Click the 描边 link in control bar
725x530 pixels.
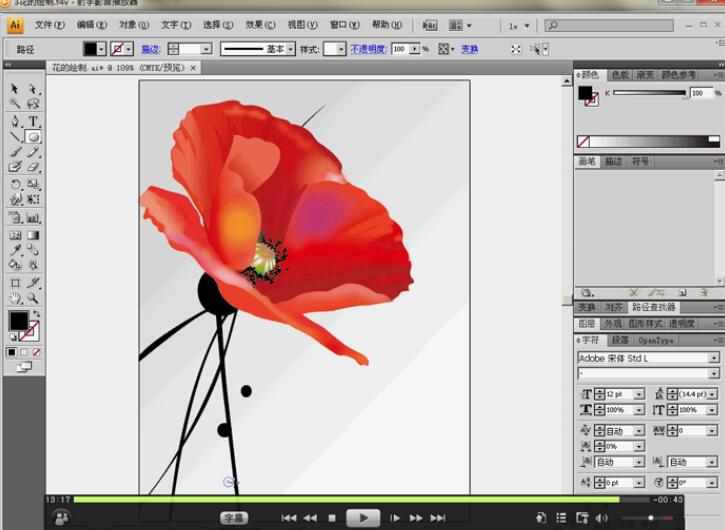(x=150, y=49)
